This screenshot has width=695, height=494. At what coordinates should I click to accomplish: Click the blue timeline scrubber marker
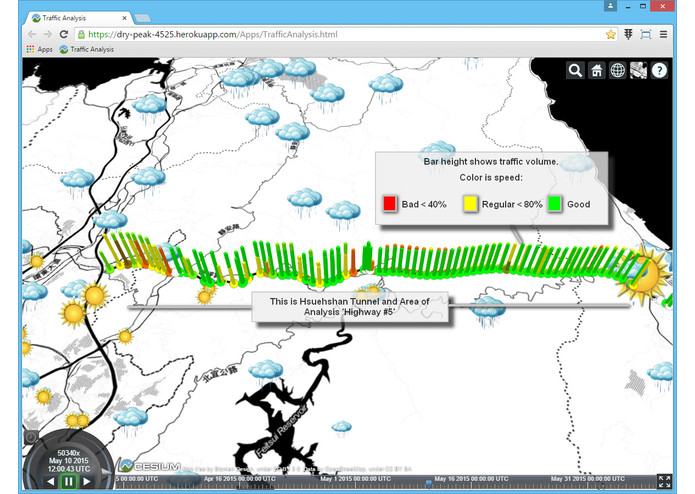pyautogui.click(x=429, y=483)
